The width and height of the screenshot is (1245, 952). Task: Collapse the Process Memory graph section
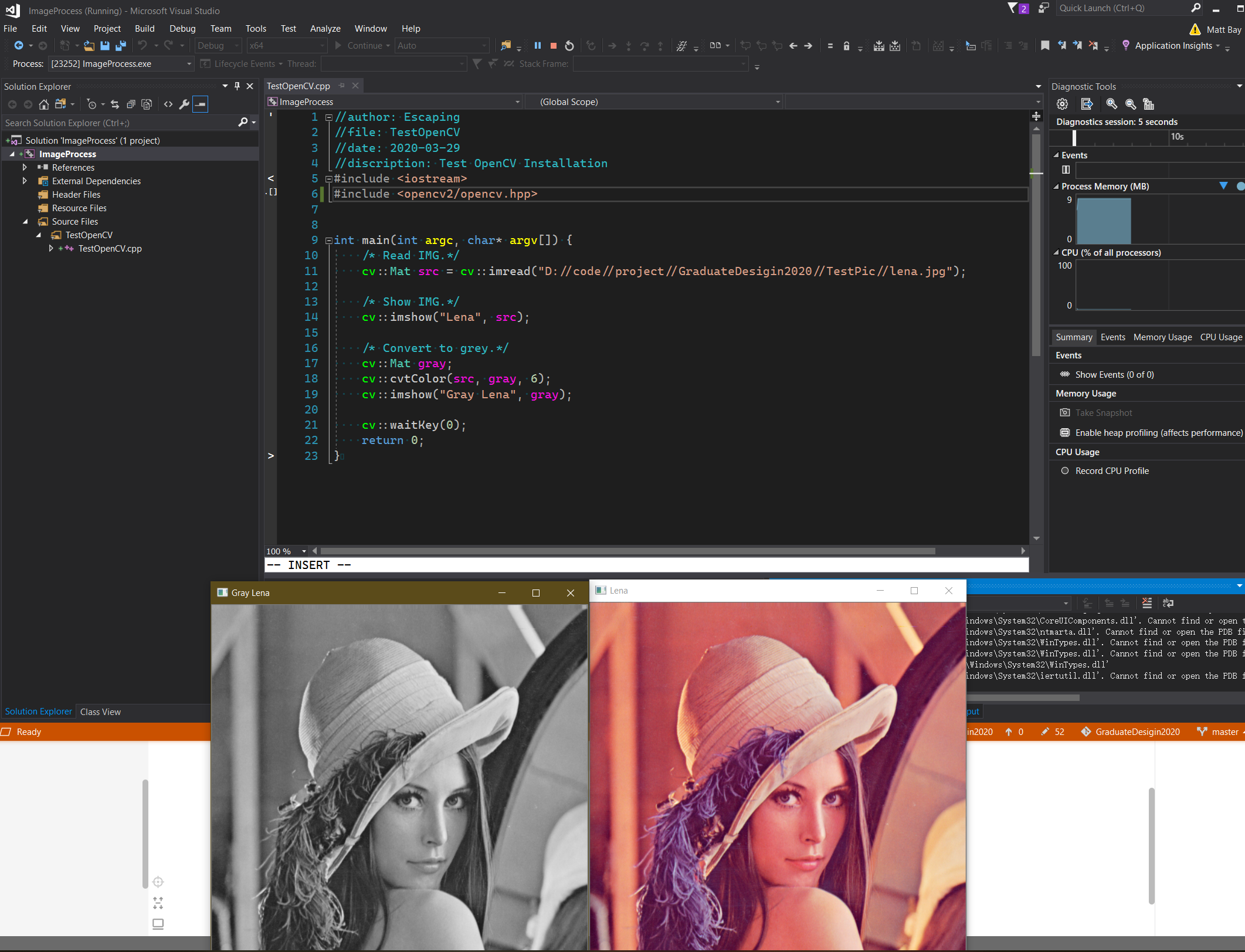pos(1056,187)
